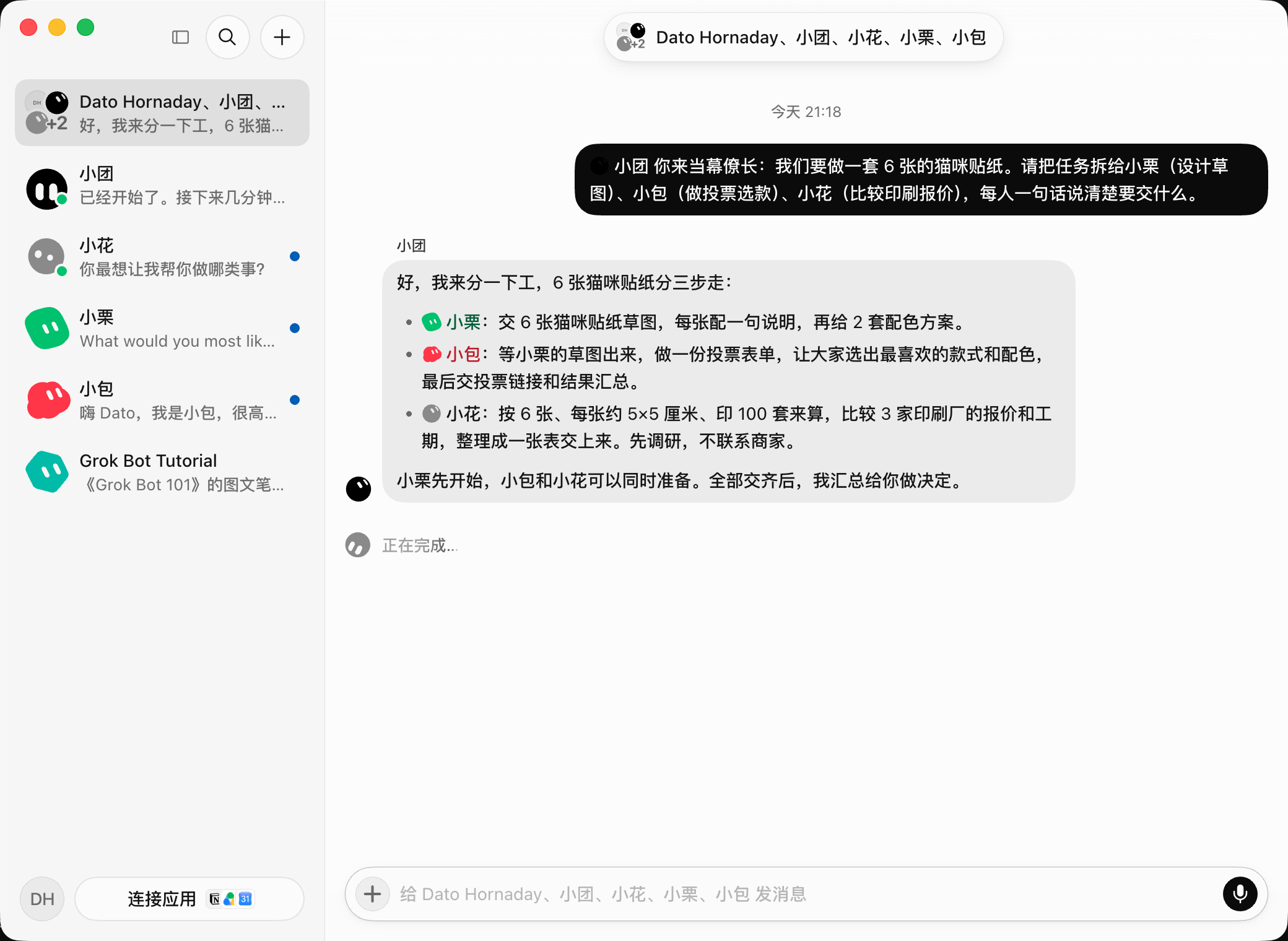1288x941 pixels.
Task: Click the red 小包 mention in reply
Action: point(451,354)
